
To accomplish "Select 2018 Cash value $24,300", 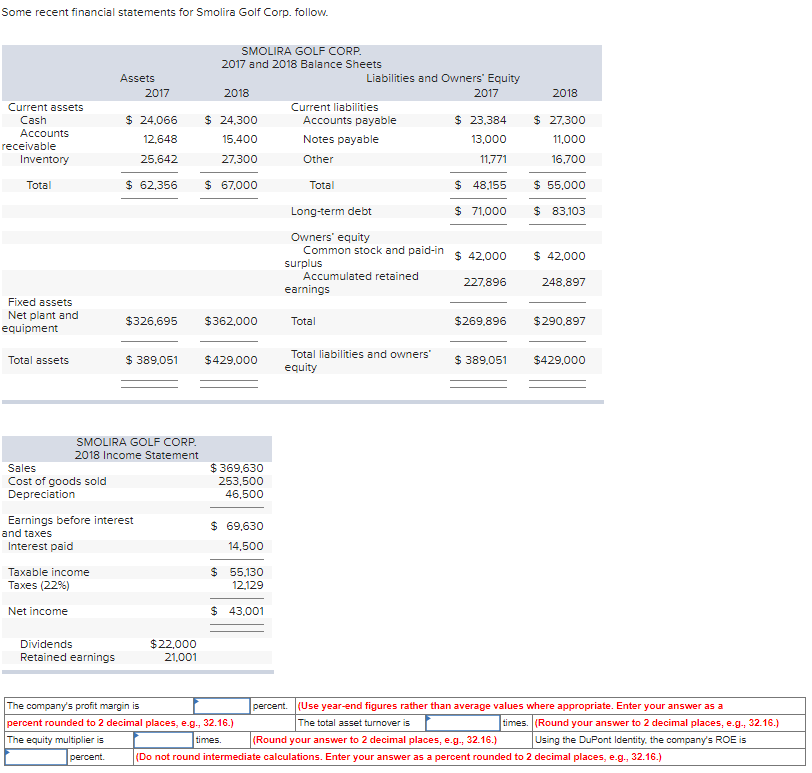I will coord(231,120).
